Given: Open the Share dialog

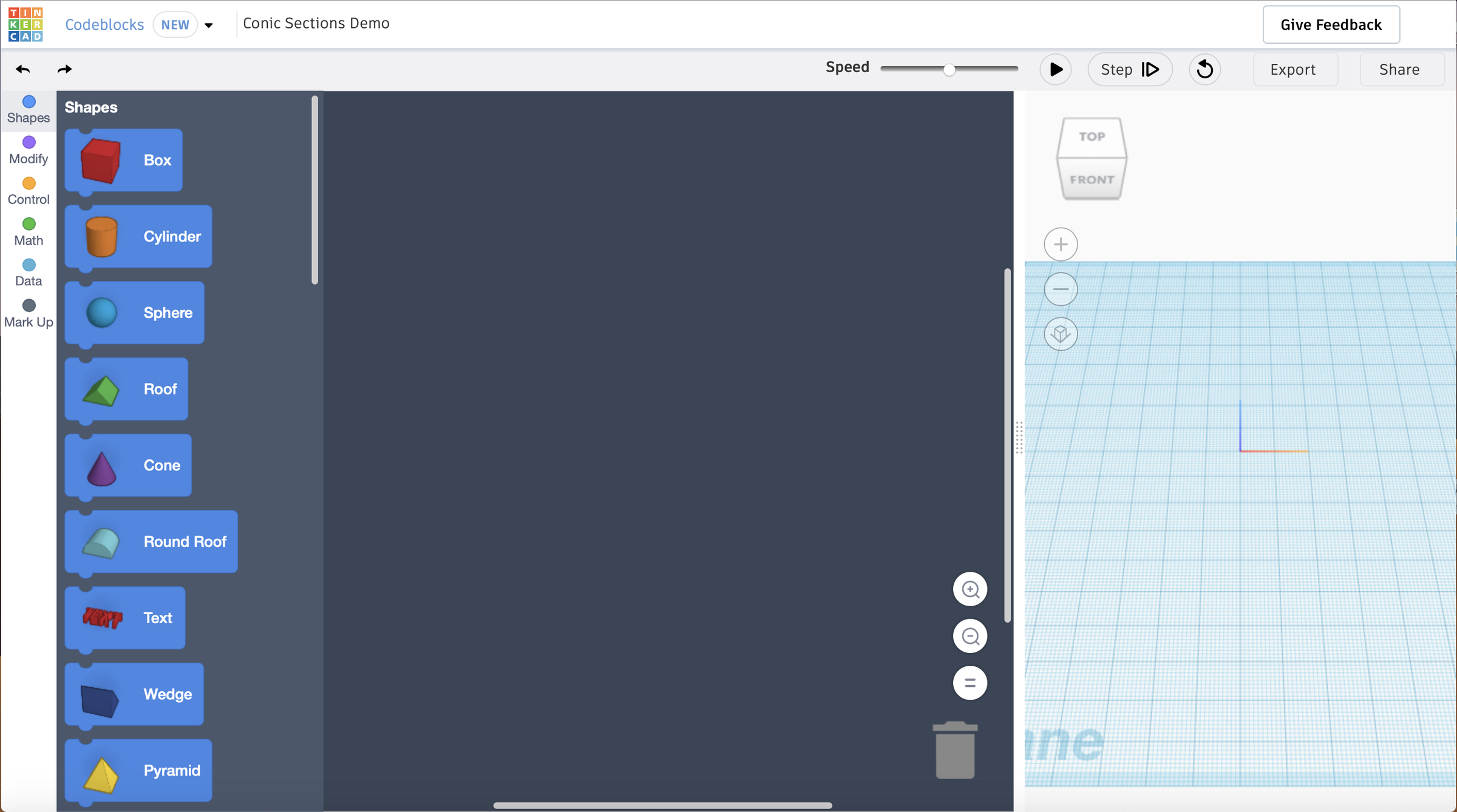Looking at the screenshot, I should (x=1399, y=69).
